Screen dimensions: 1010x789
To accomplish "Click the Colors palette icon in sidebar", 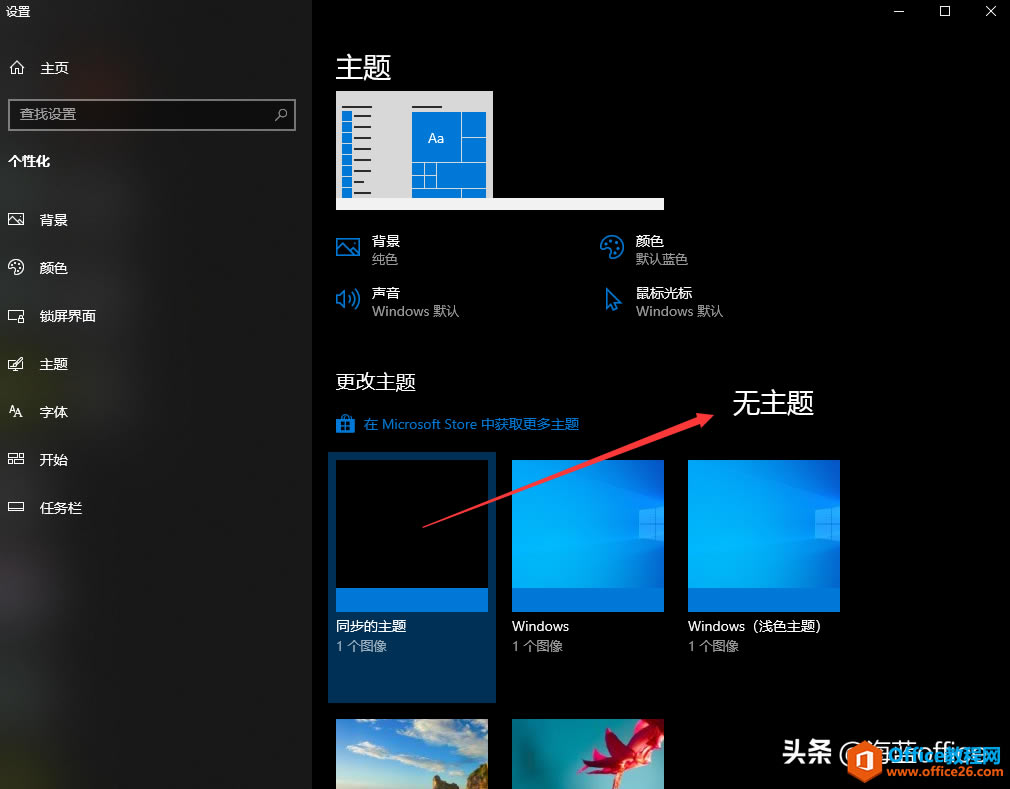I will coord(16,267).
